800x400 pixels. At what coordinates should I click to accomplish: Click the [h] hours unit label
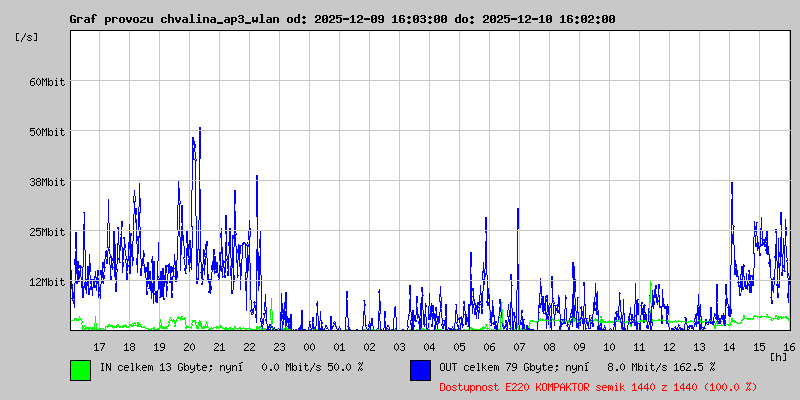click(779, 356)
